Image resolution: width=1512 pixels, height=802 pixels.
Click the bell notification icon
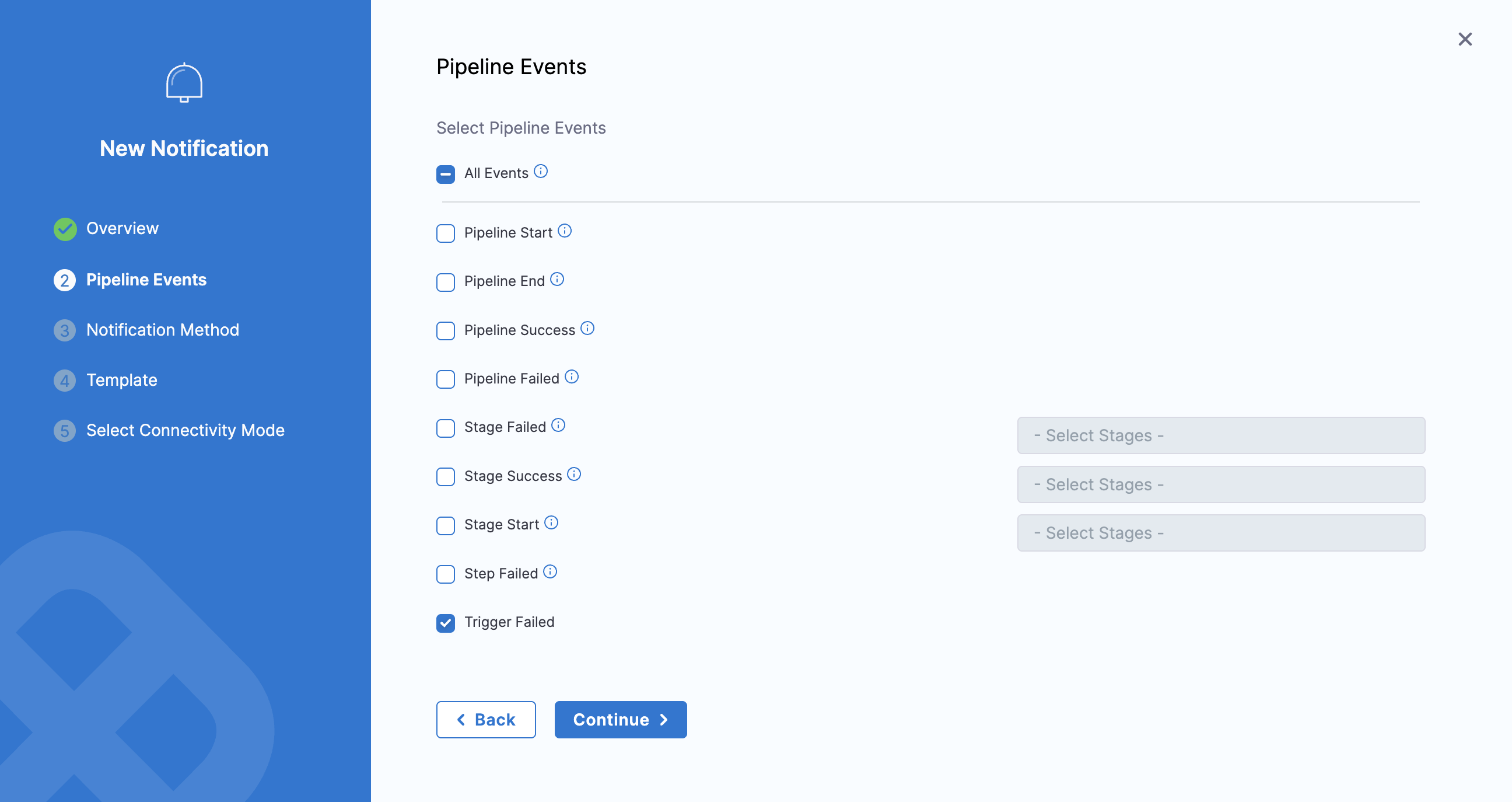click(x=184, y=83)
